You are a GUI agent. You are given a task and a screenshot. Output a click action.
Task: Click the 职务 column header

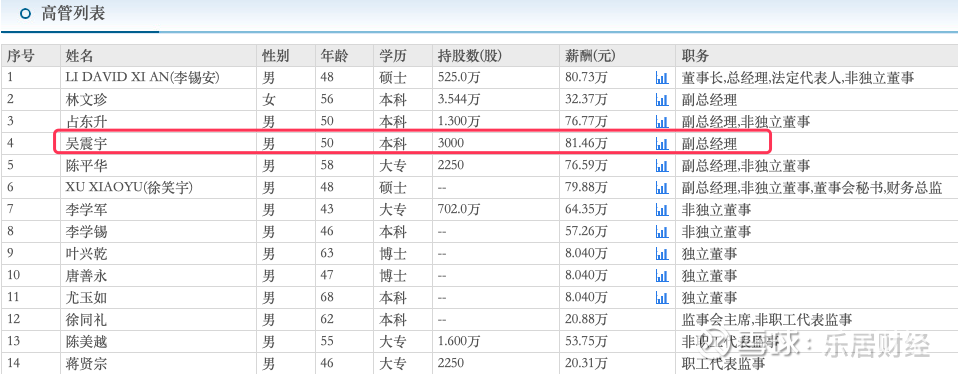point(695,56)
